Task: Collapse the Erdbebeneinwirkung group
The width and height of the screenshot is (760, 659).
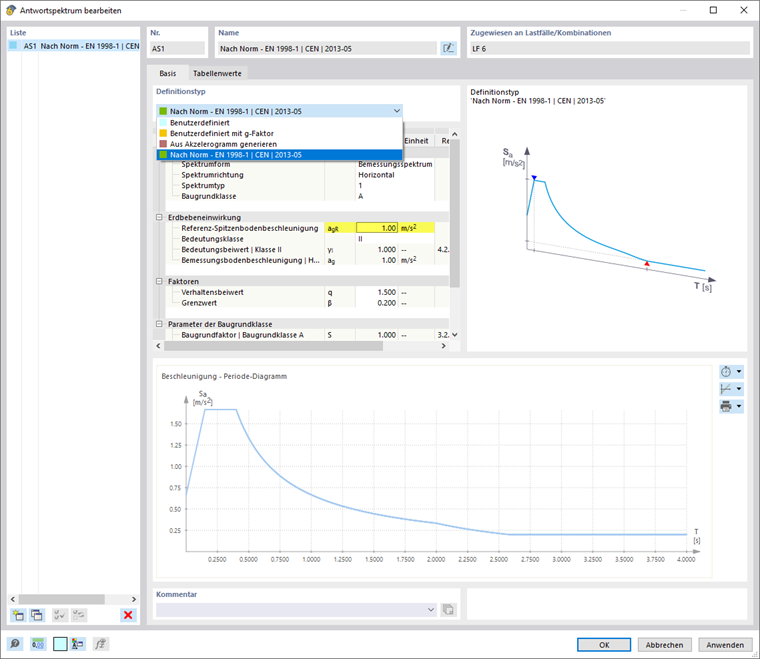Action: pos(159,218)
